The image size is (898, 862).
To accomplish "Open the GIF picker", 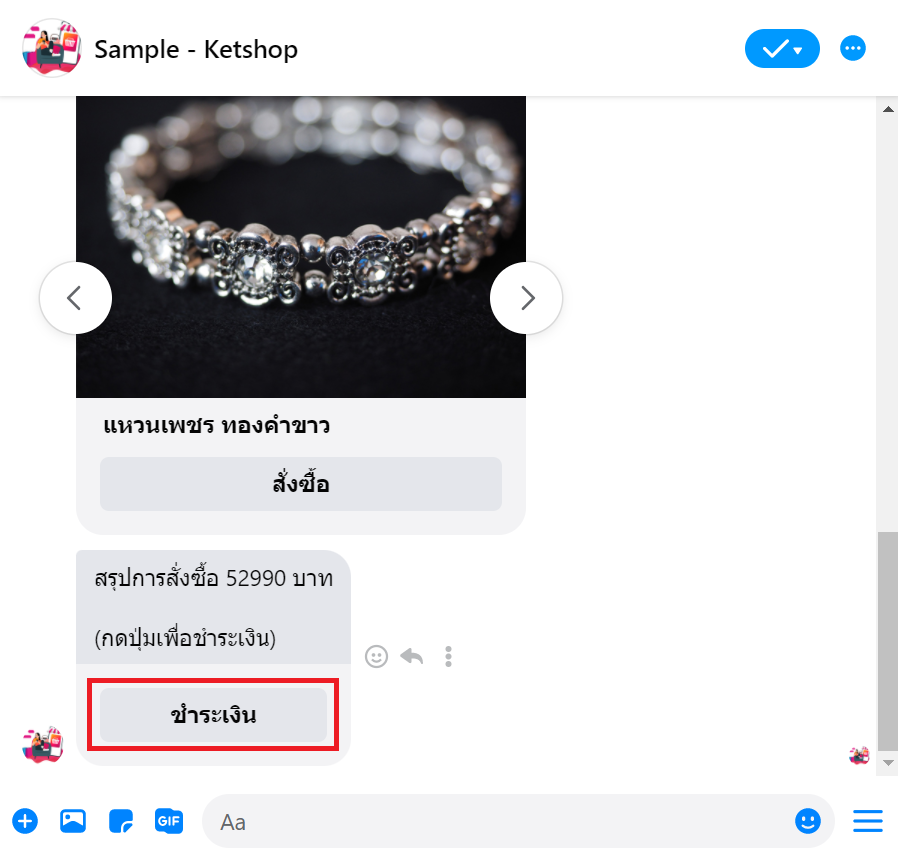I will [169, 821].
